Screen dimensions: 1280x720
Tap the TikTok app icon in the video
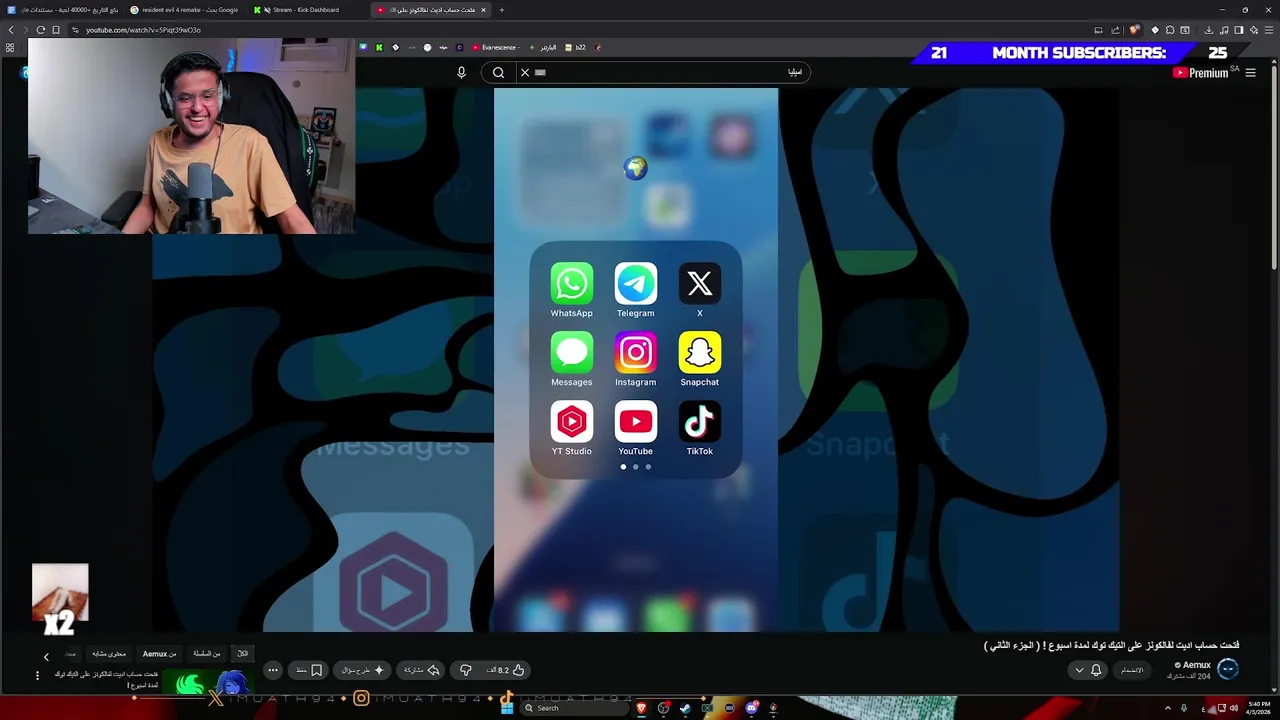pyautogui.click(x=700, y=422)
